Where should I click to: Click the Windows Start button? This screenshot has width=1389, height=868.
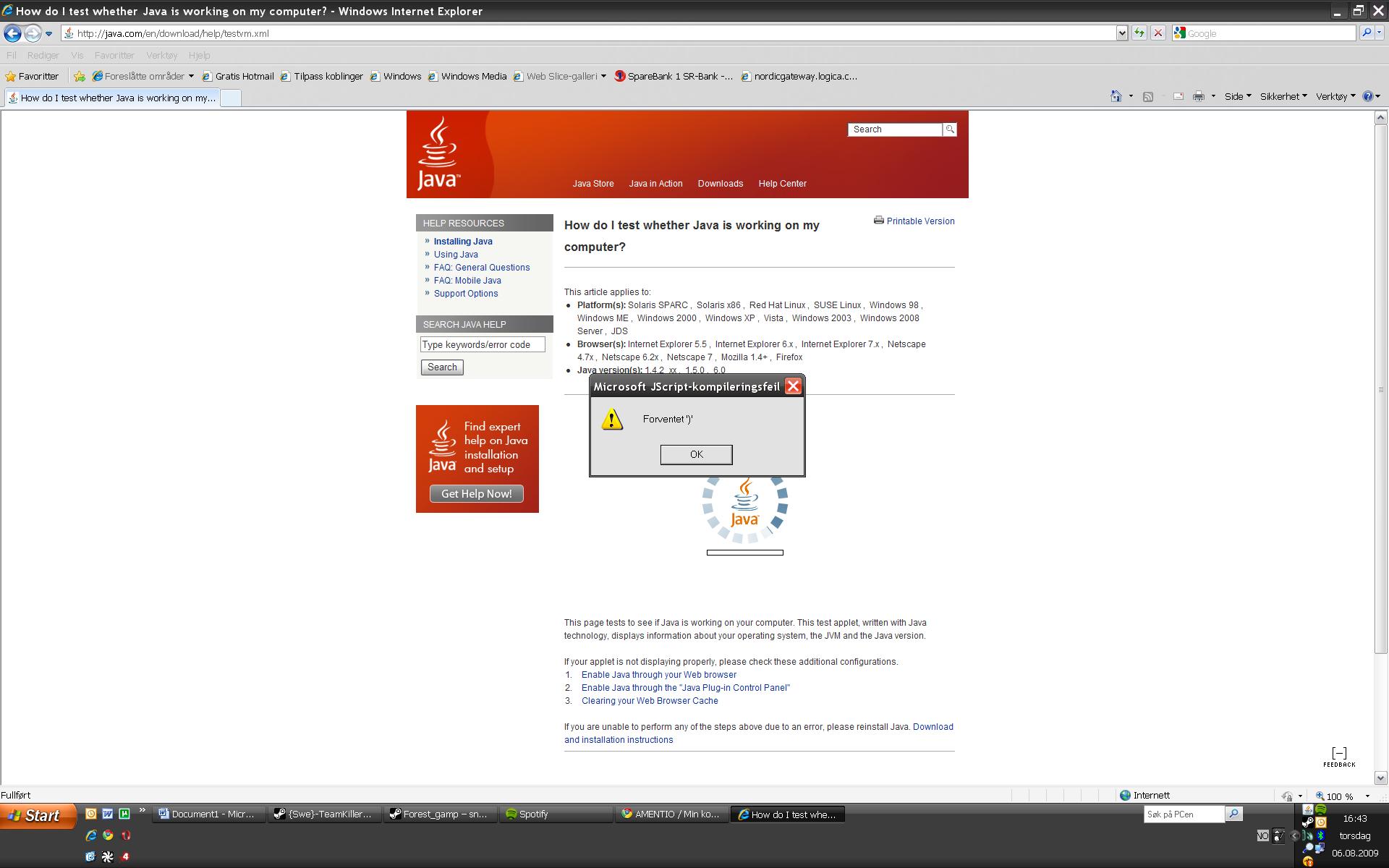point(38,815)
